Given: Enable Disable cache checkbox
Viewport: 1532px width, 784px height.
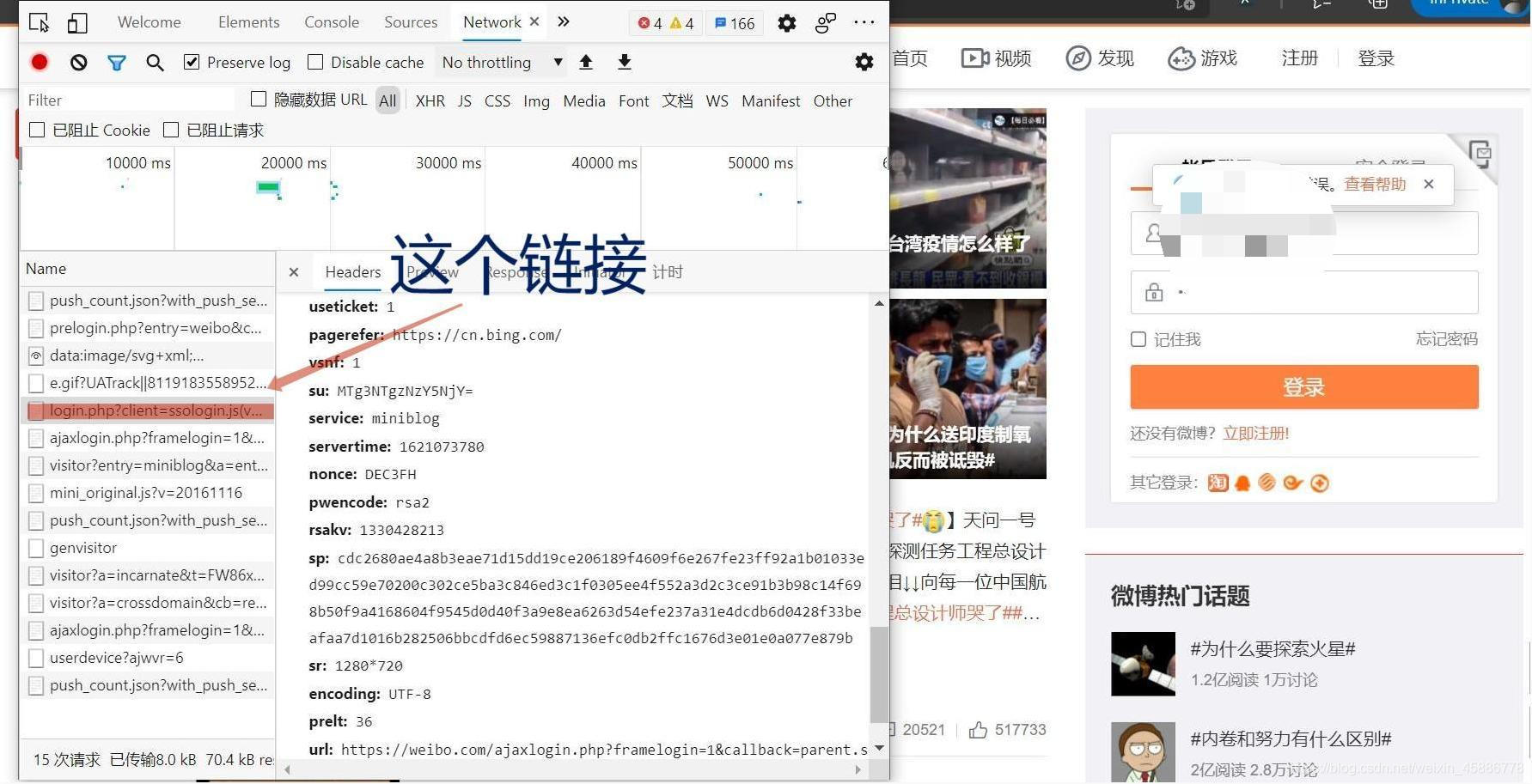Looking at the screenshot, I should pyautogui.click(x=315, y=62).
